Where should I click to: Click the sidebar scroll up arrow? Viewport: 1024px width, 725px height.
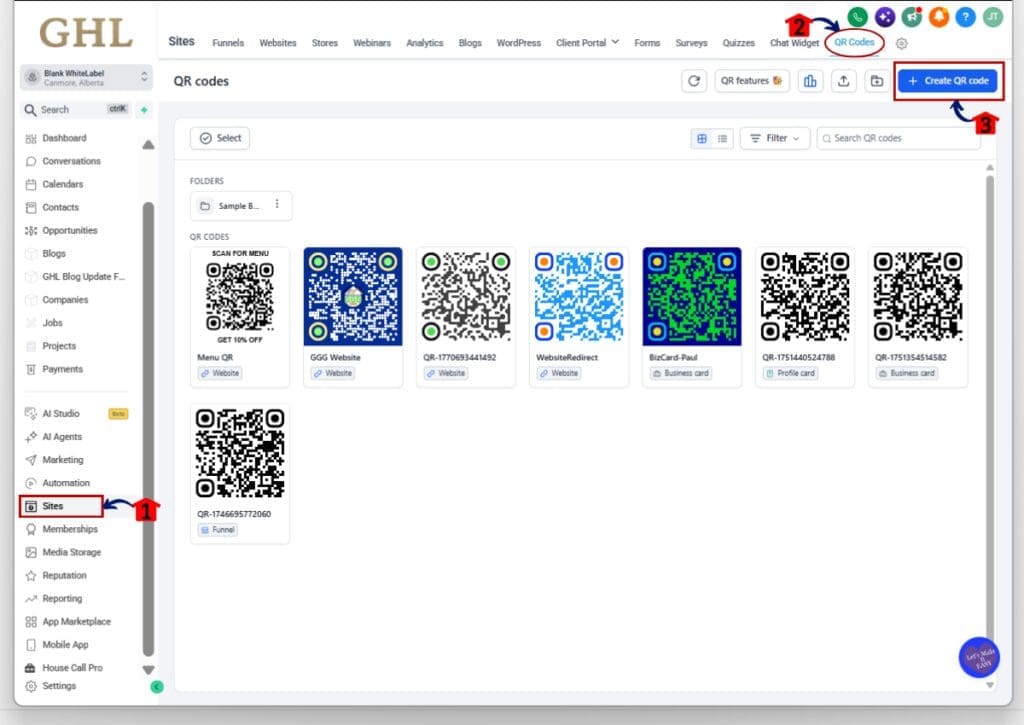point(148,145)
